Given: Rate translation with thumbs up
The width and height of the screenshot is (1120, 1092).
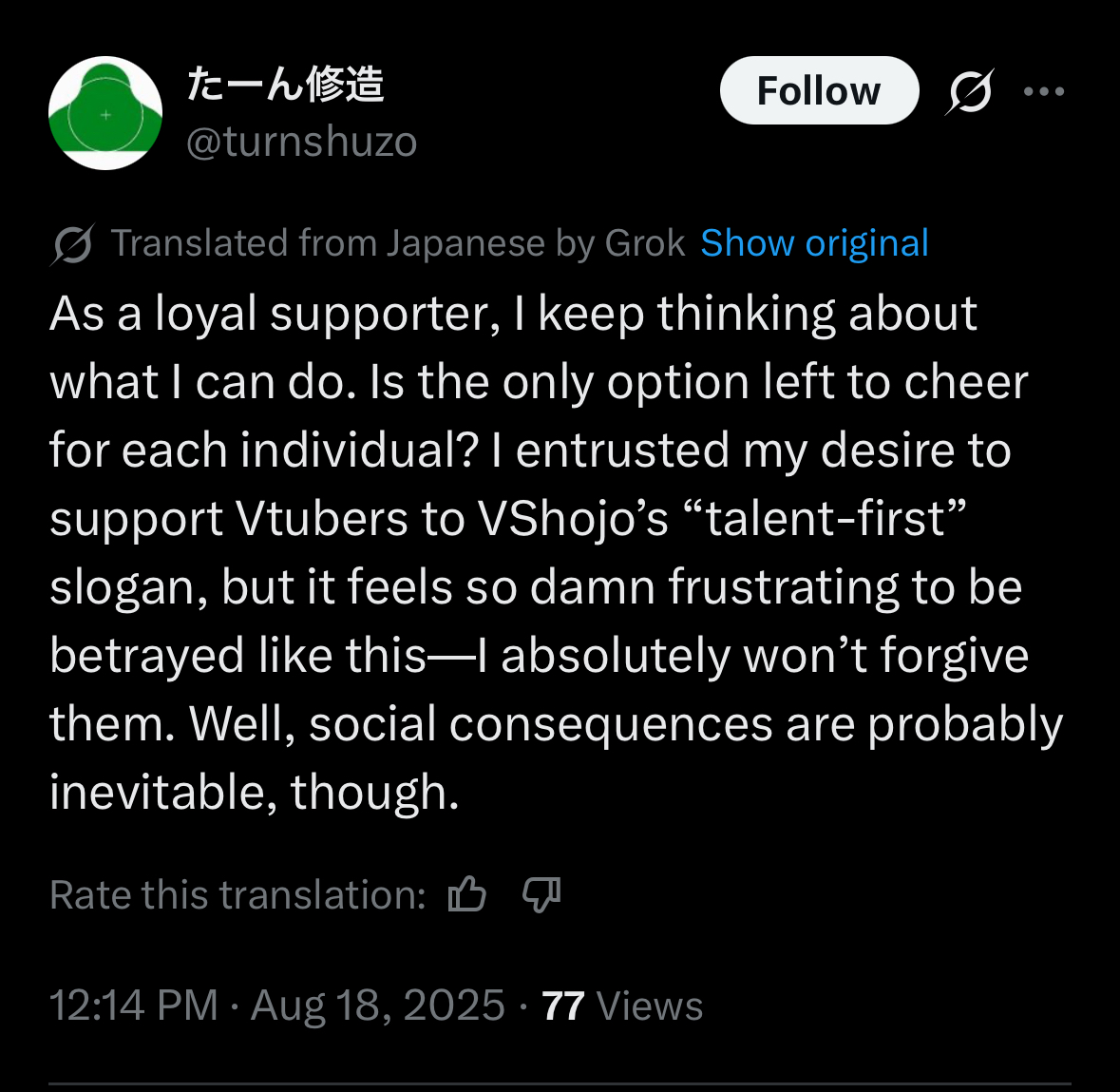Looking at the screenshot, I should pyautogui.click(x=467, y=894).
